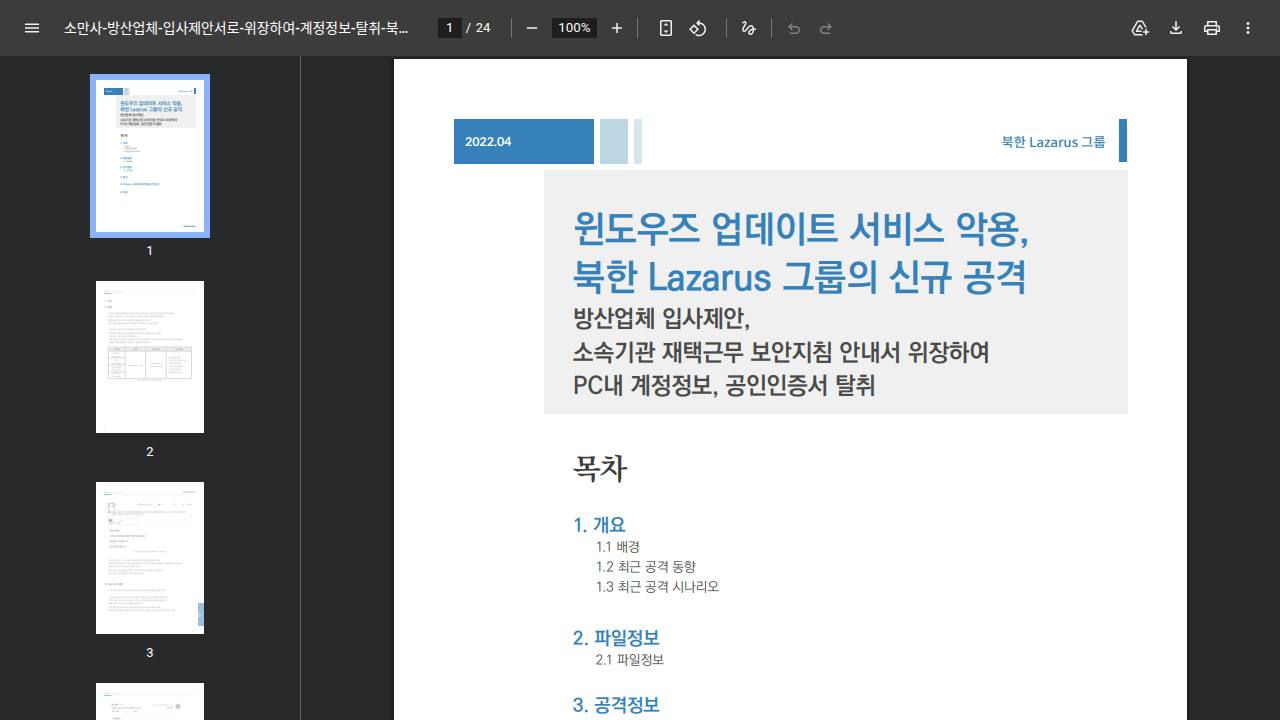Activate the draw annotation tool
The image size is (1280, 720).
click(x=748, y=28)
